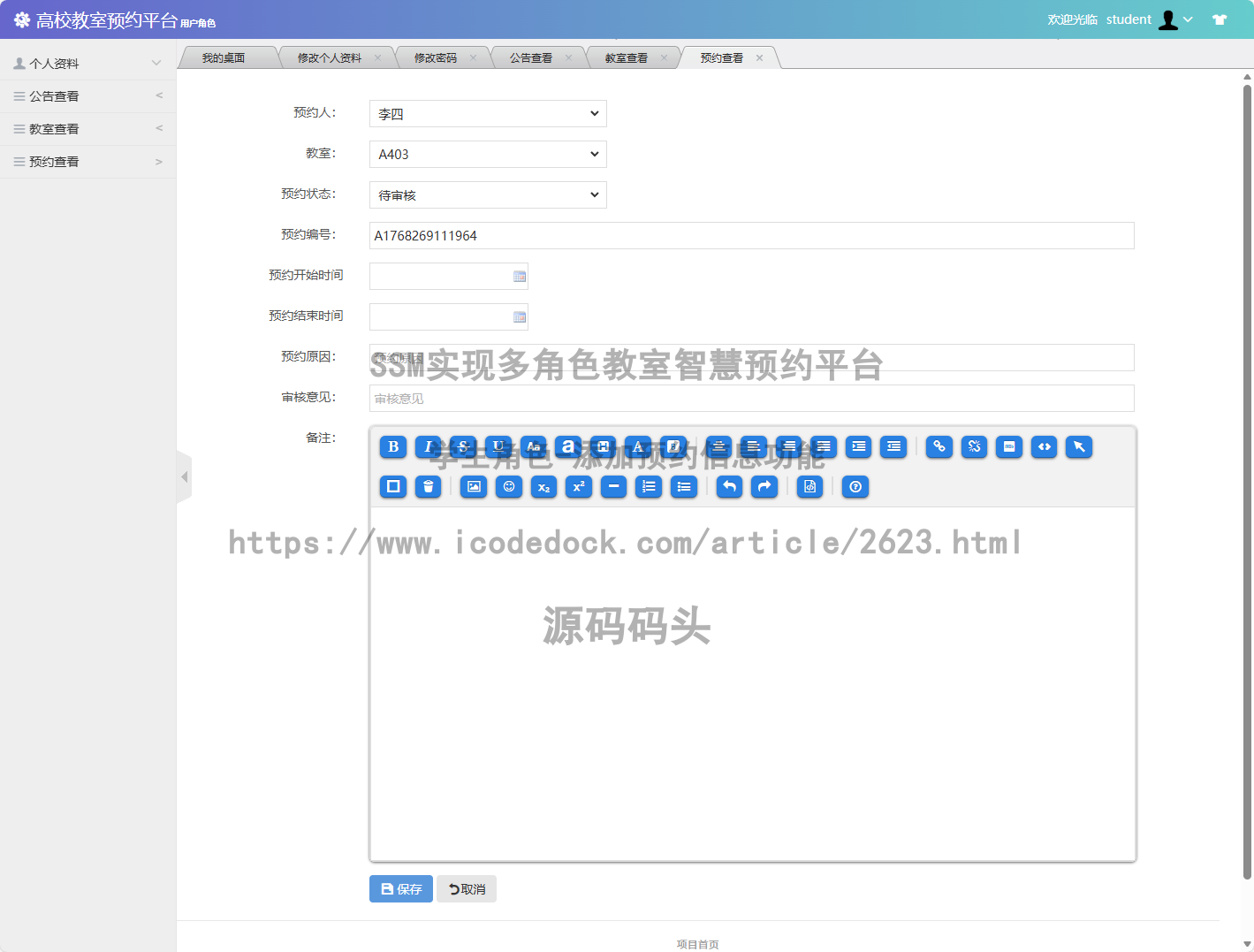The image size is (1254, 952).
Task: Apply underline formatting in the editor
Action: (x=498, y=447)
